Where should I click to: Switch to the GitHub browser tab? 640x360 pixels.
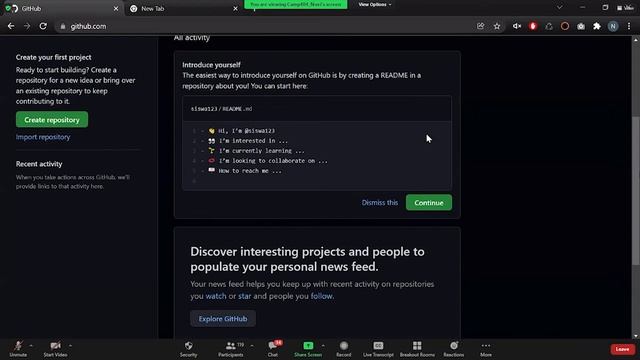(x=61, y=9)
